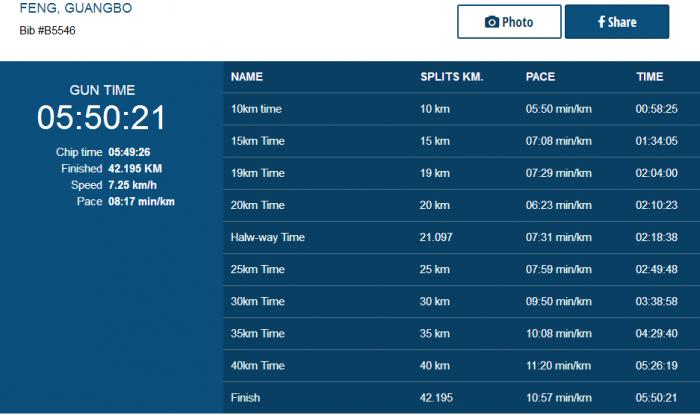Click the Finish row time 05:50:21

(656, 398)
